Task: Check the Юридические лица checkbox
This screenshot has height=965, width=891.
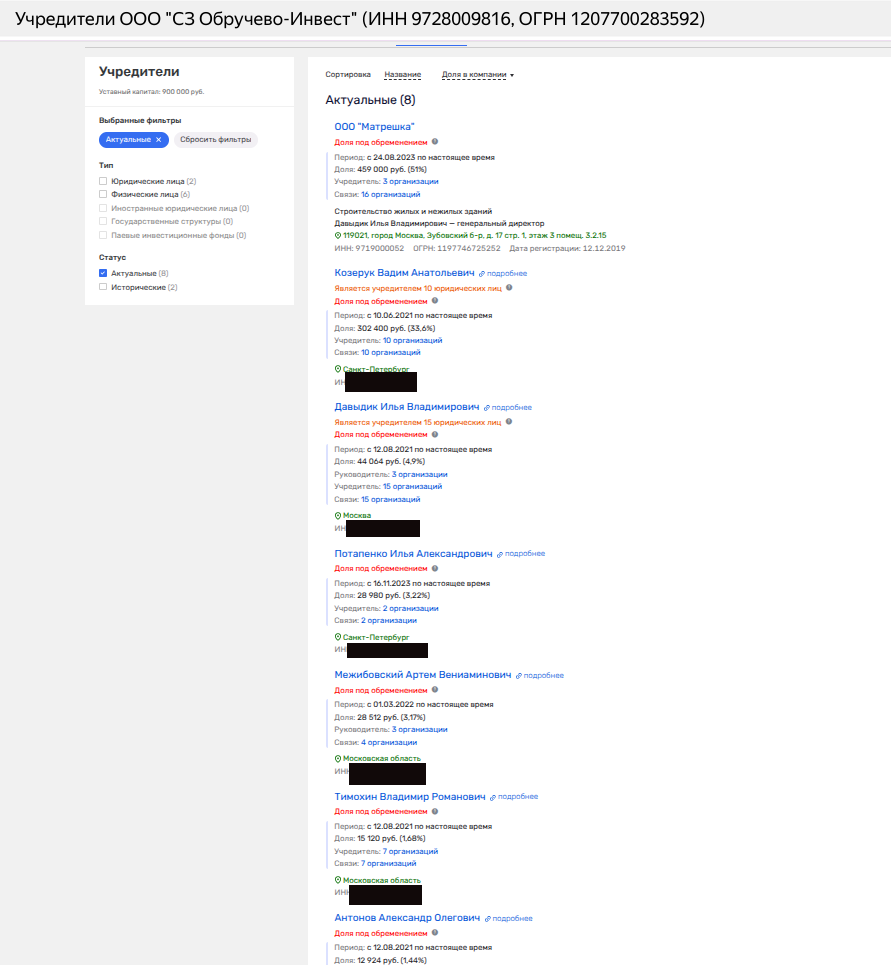Action: coord(103,181)
